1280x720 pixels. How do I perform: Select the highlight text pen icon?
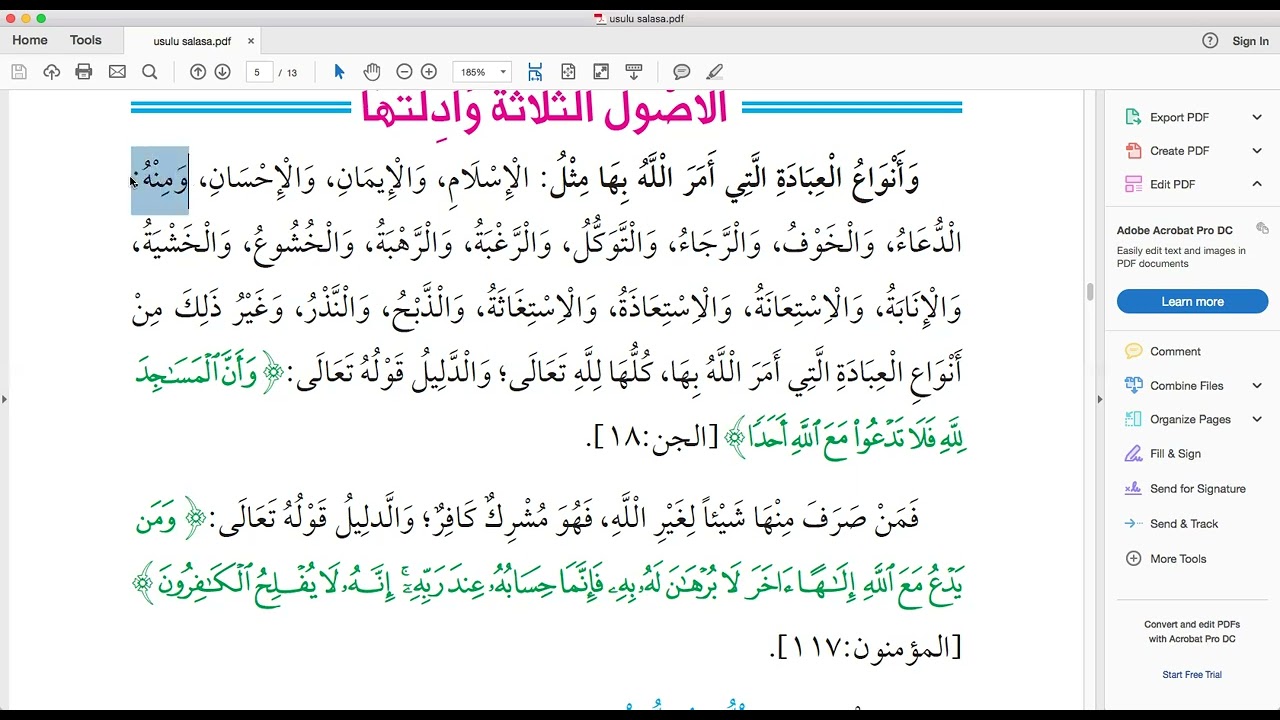tap(714, 72)
